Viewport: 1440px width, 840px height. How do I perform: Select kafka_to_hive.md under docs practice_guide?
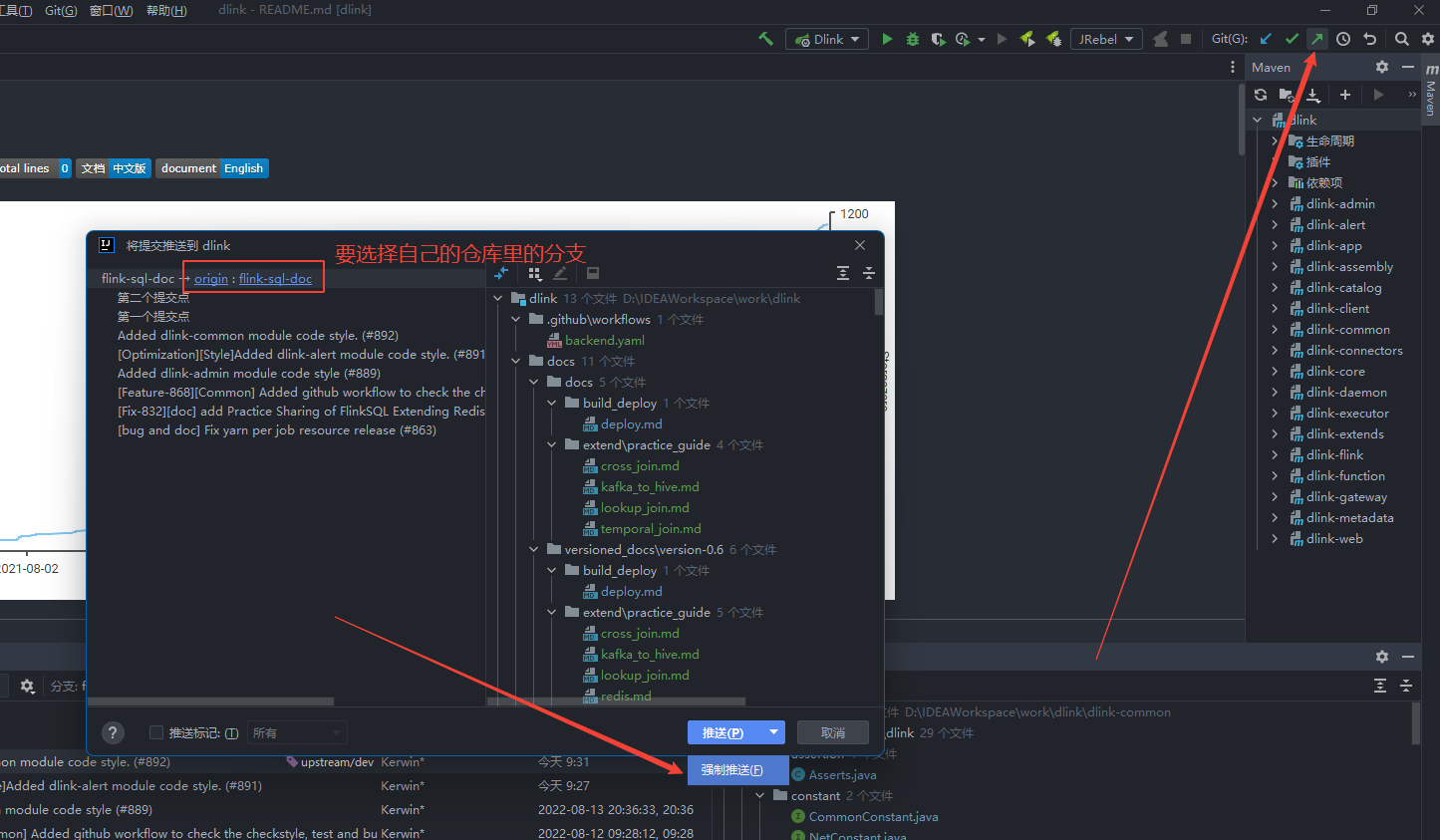click(650, 486)
